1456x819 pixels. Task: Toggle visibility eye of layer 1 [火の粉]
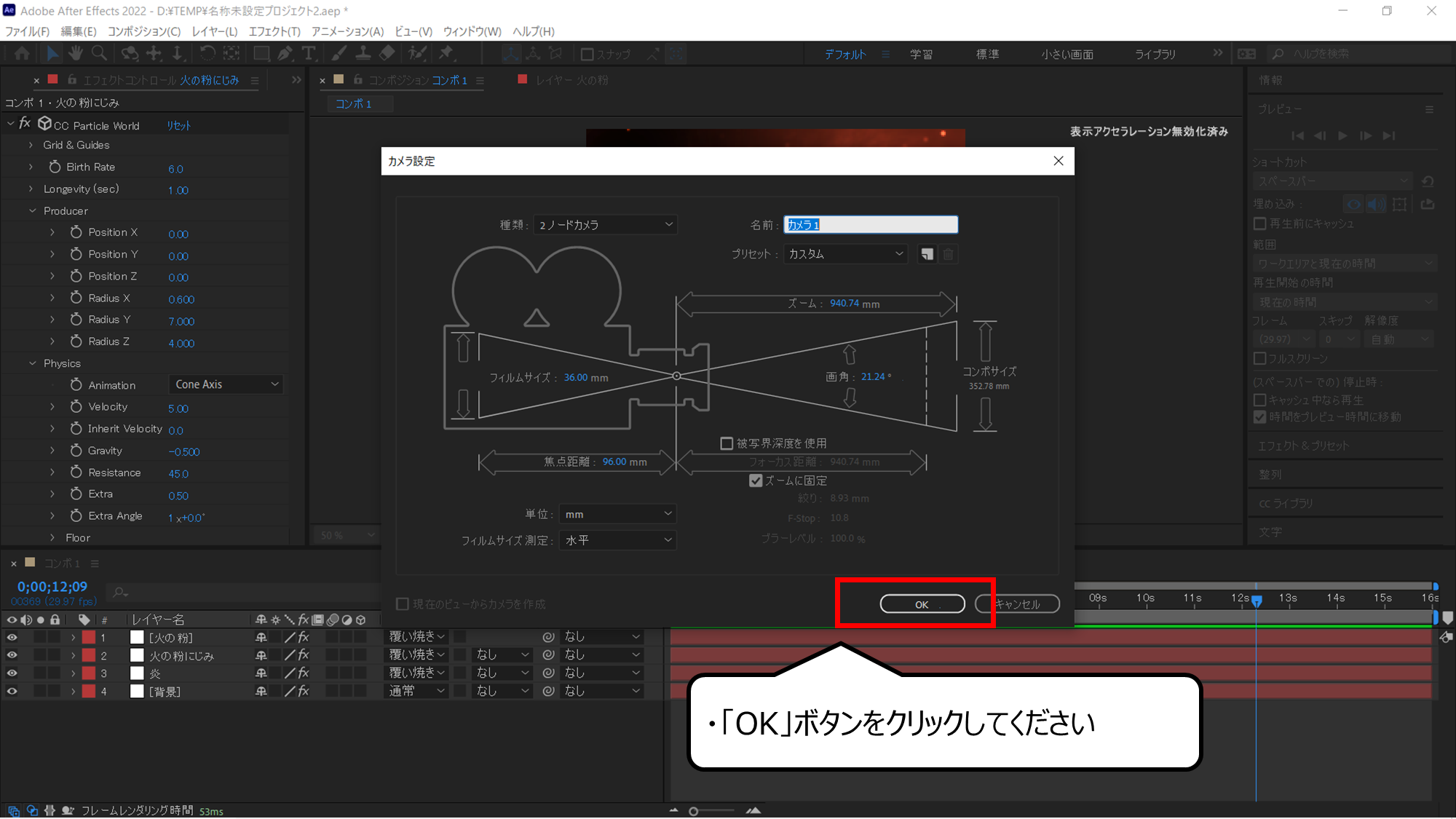pos(12,637)
